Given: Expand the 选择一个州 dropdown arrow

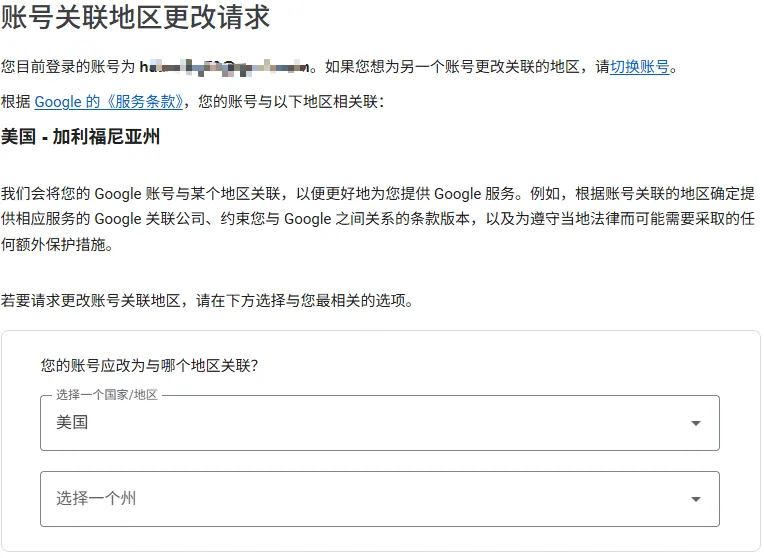Looking at the screenshot, I should (696, 499).
